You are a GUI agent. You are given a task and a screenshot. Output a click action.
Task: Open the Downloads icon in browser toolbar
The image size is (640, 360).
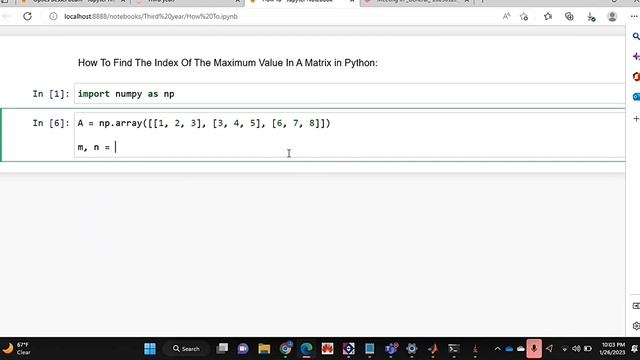click(591, 17)
